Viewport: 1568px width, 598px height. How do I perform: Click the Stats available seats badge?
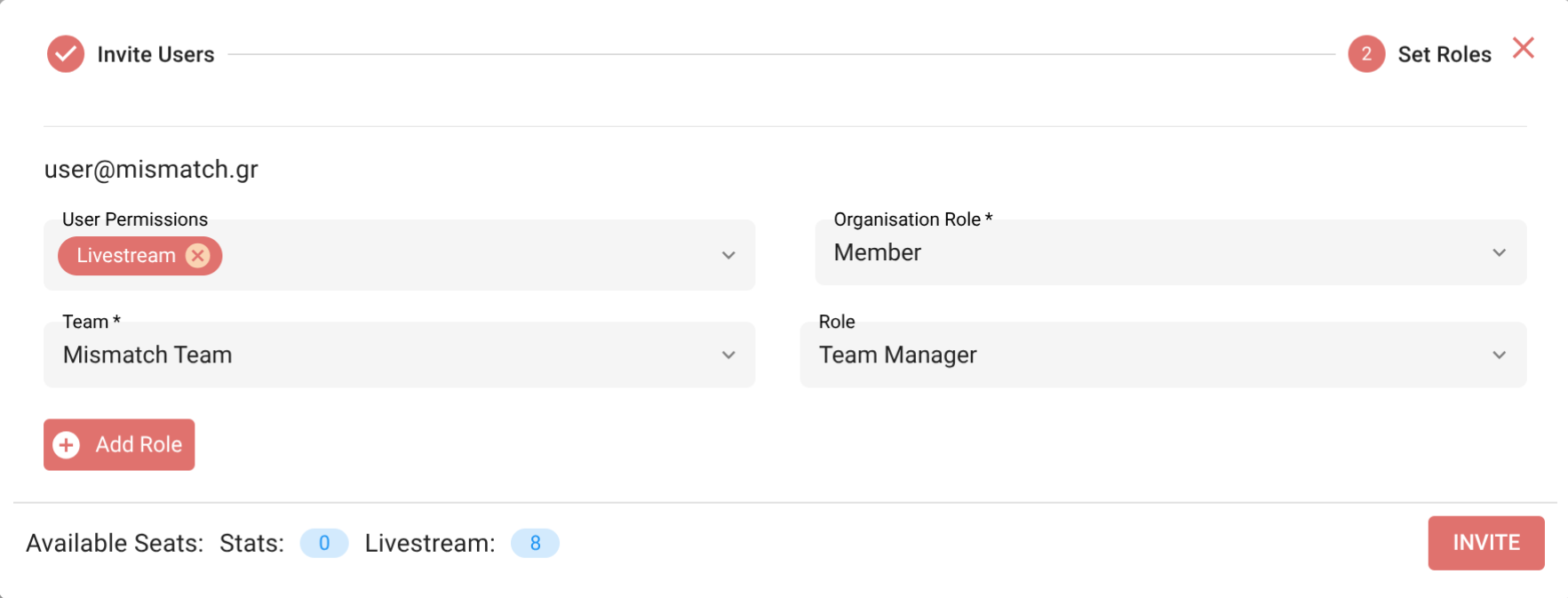(x=324, y=543)
